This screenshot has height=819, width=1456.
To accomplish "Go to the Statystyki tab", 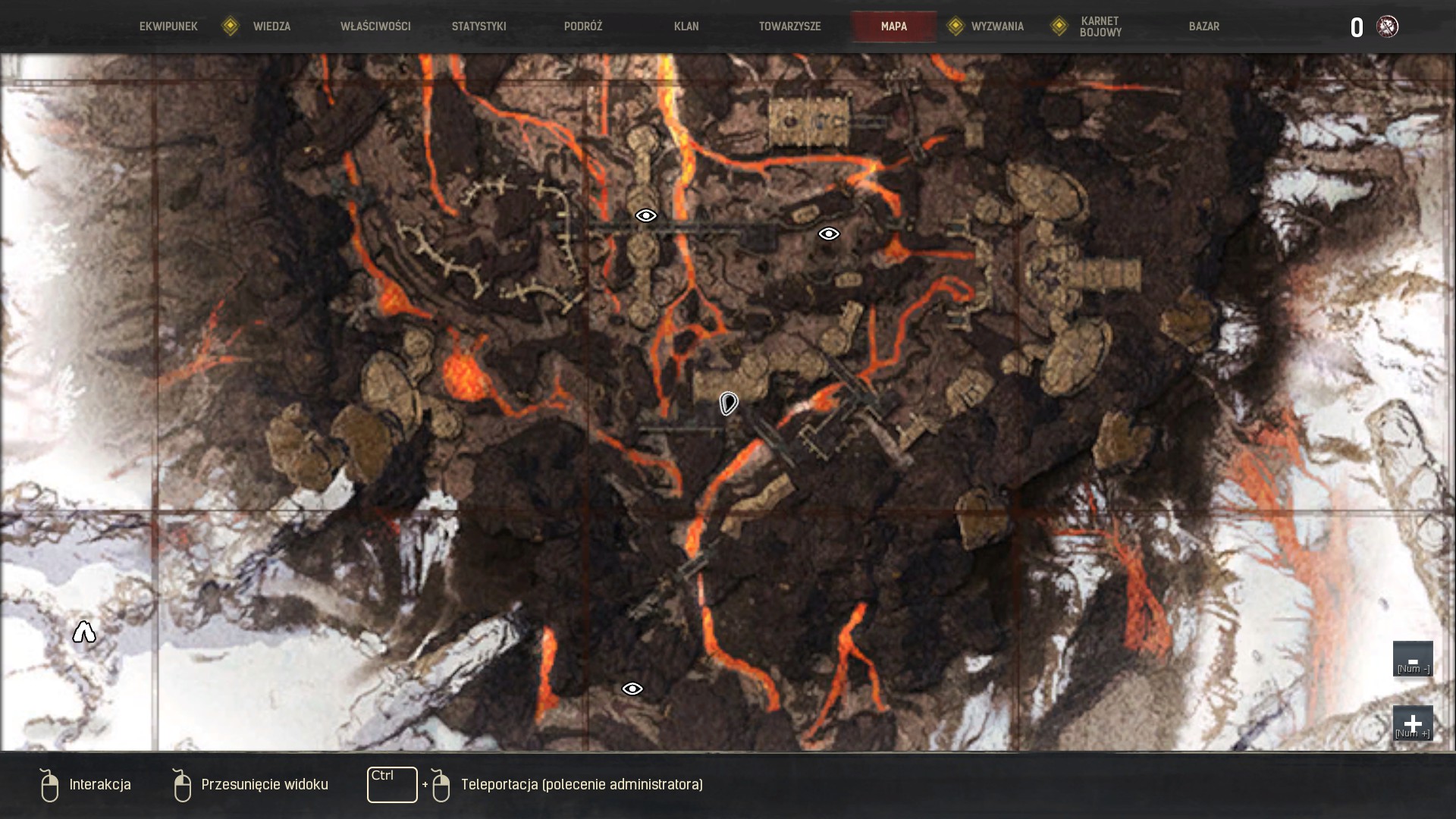I will click(479, 27).
